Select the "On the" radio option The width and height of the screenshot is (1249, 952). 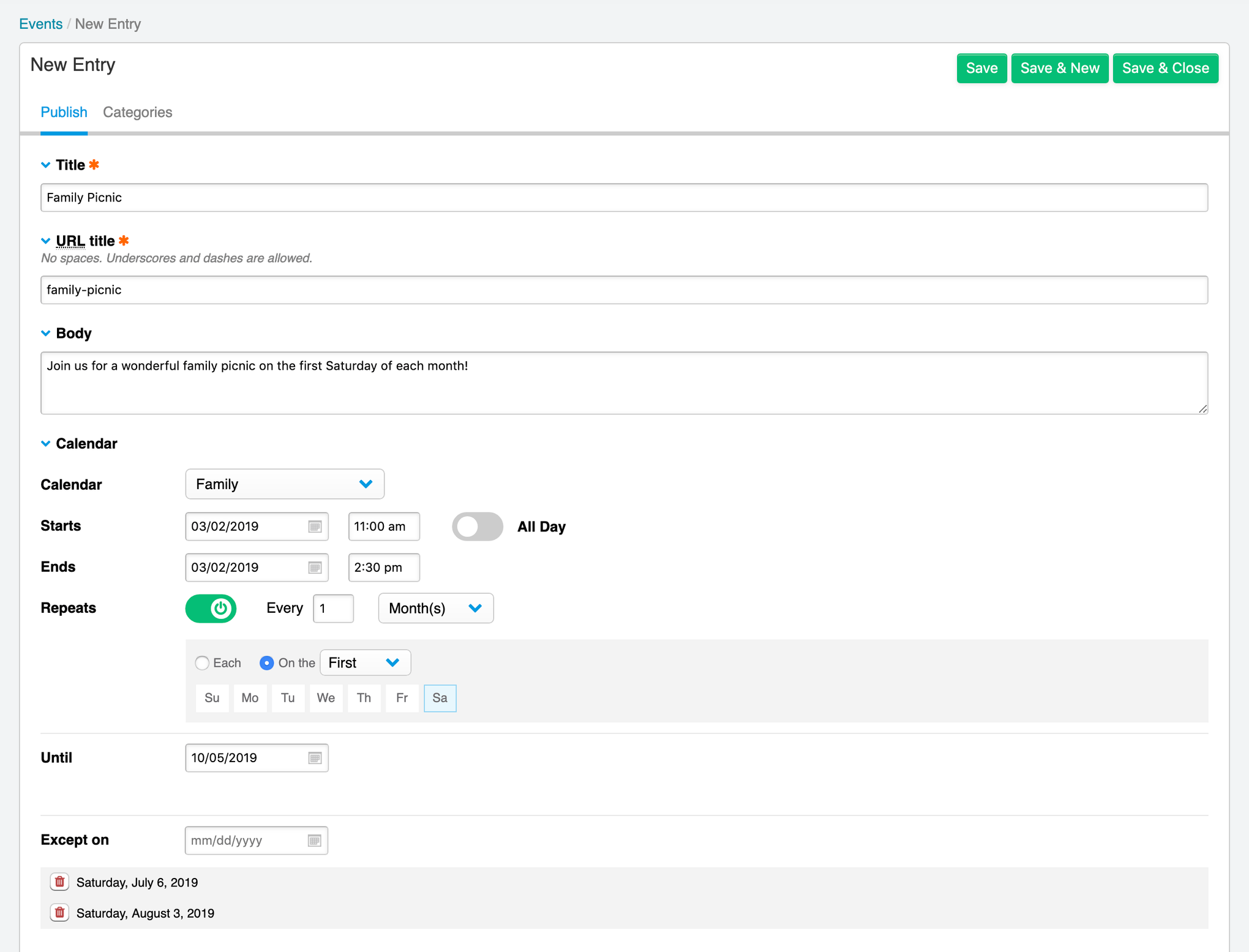[267, 662]
